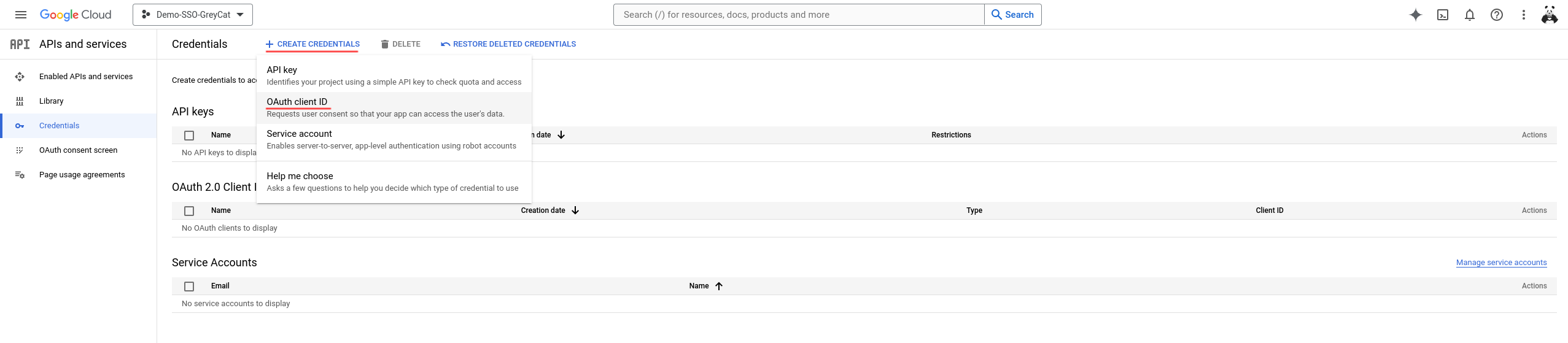Screen dimensions: 1568x343
Task: Click RESTORE DELETED CREDENTIALS
Action: pyautogui.click(x=508, y=44)
